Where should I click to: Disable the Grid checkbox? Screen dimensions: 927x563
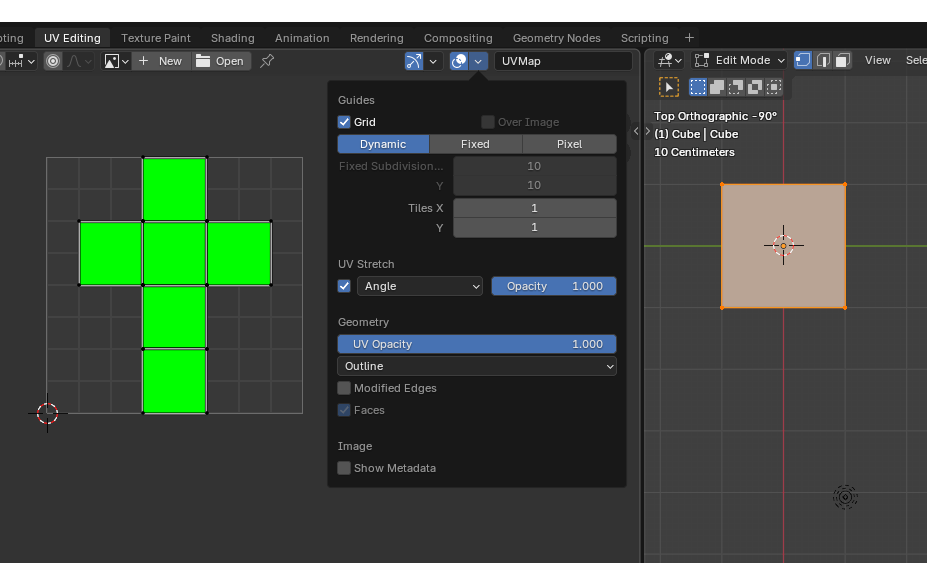click(x=344, y=122)
